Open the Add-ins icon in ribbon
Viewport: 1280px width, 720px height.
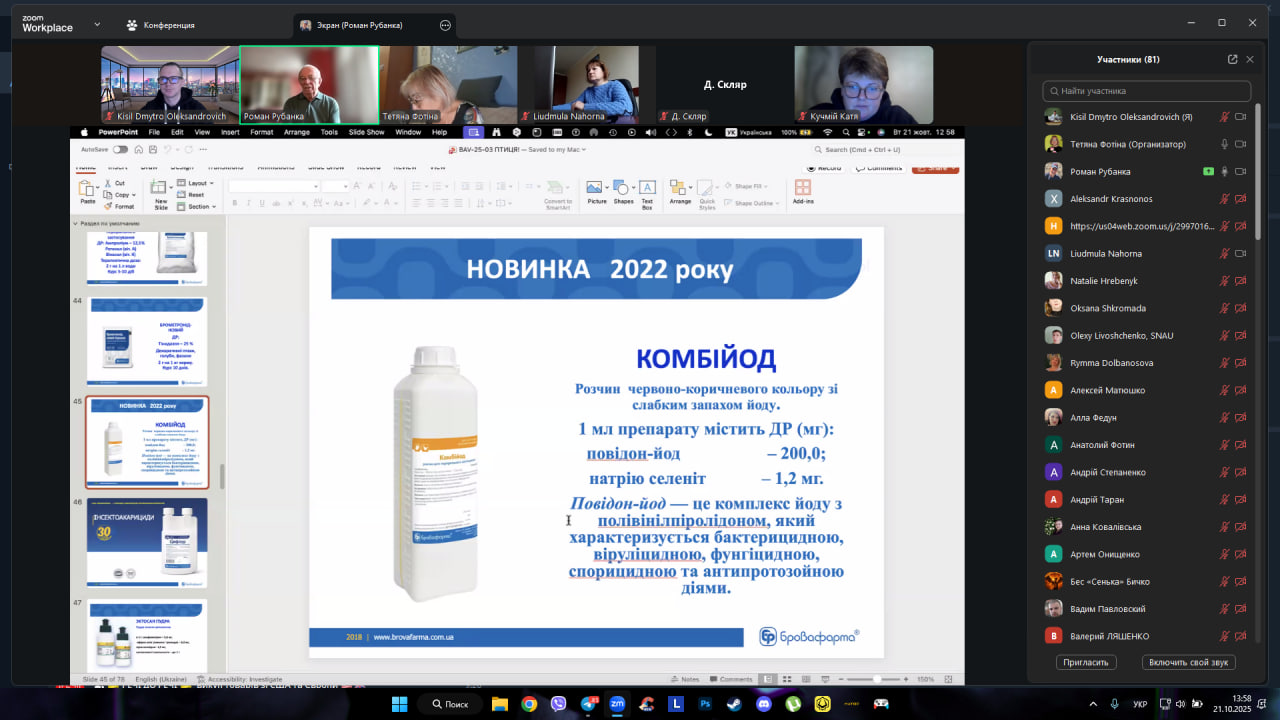(x=802, y=190)
